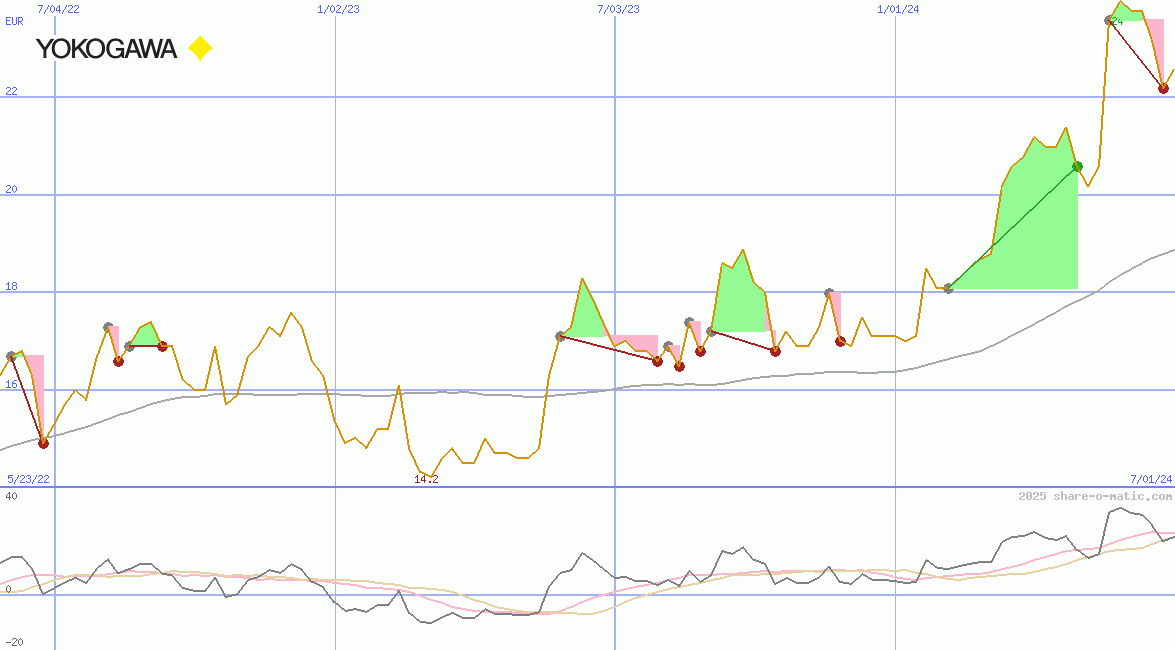Viewport: 1175px width, 650px height.
Task: Click the 1/02/23 date label
Action: tap(338, 9)
